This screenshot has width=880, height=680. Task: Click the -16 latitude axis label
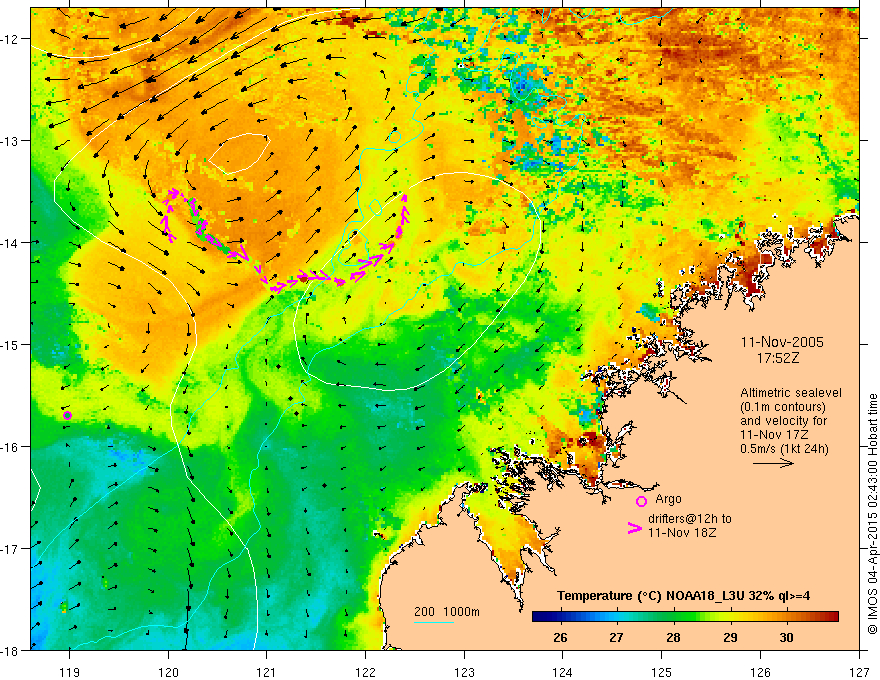[10, 447]
